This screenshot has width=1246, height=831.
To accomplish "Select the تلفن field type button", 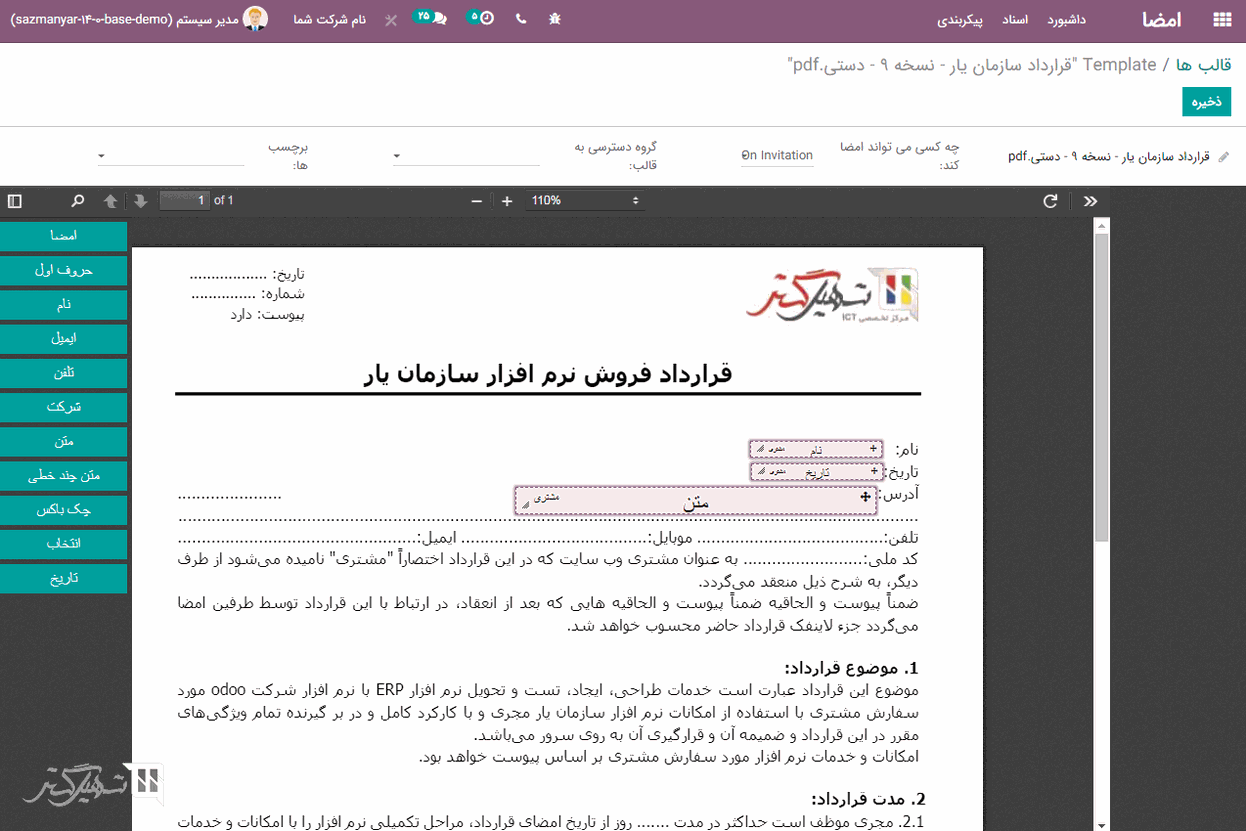I will (x=64, y=373).
